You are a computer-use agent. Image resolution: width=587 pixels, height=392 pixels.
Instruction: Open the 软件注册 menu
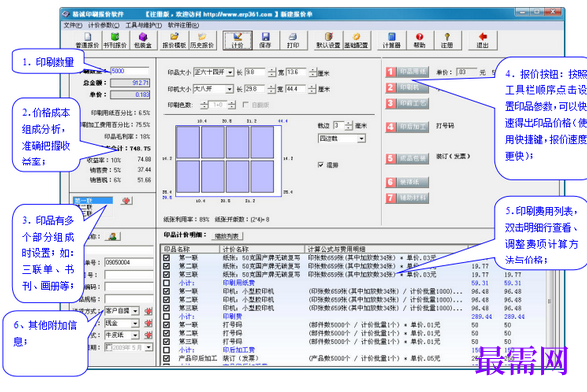(x=183, y=25)
